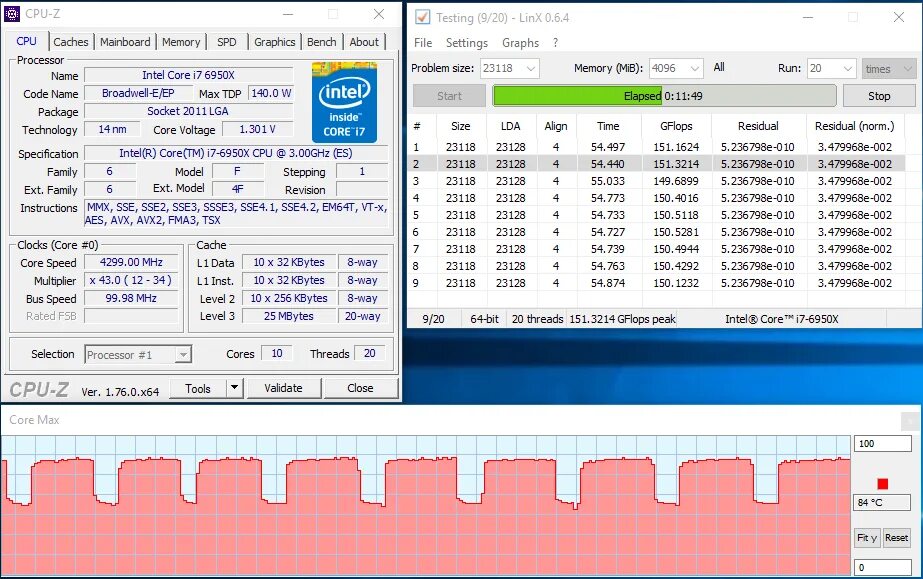
Task: Click the Intel Core i7 logo
Action: (x=344, y=102)
